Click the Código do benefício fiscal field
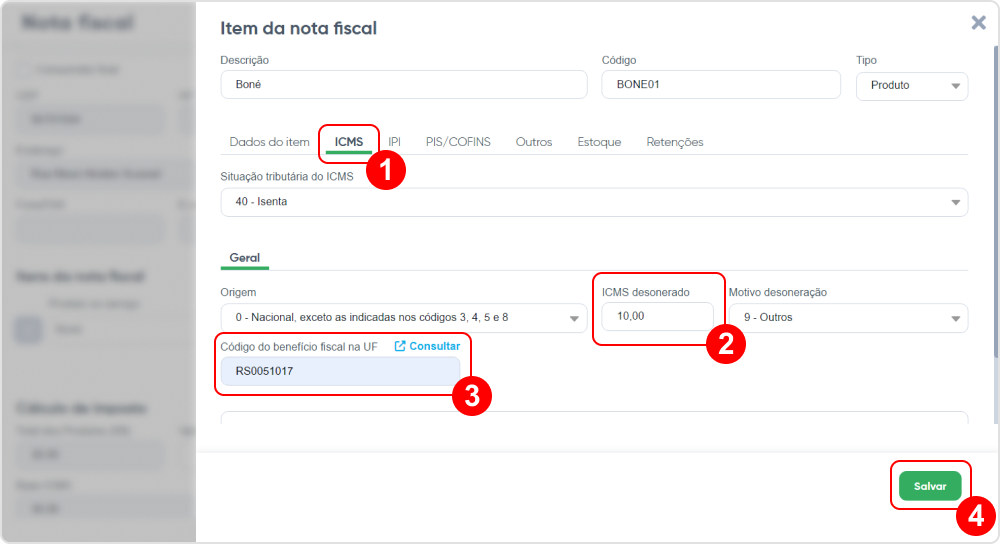The height and width of the screenshot is (544, 1000). tap(340, 371)
